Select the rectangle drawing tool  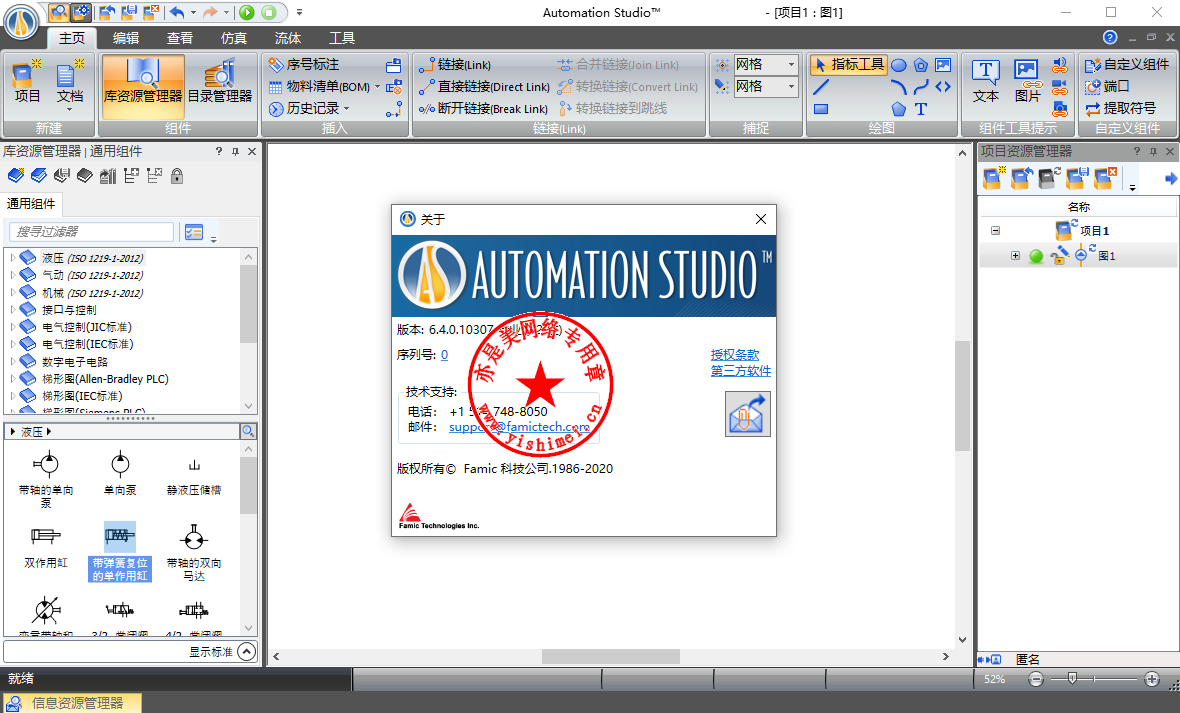pos(821,109)
